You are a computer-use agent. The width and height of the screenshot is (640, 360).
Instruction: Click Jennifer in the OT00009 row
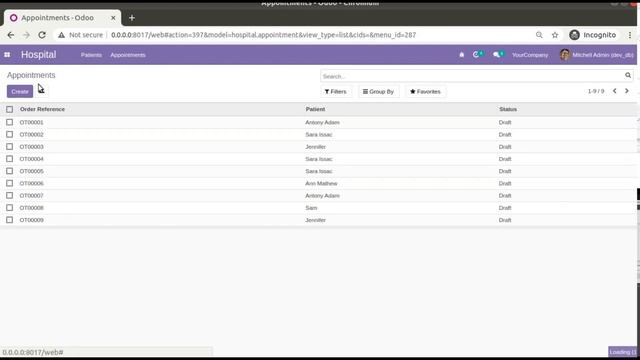(x=316, y=220)
